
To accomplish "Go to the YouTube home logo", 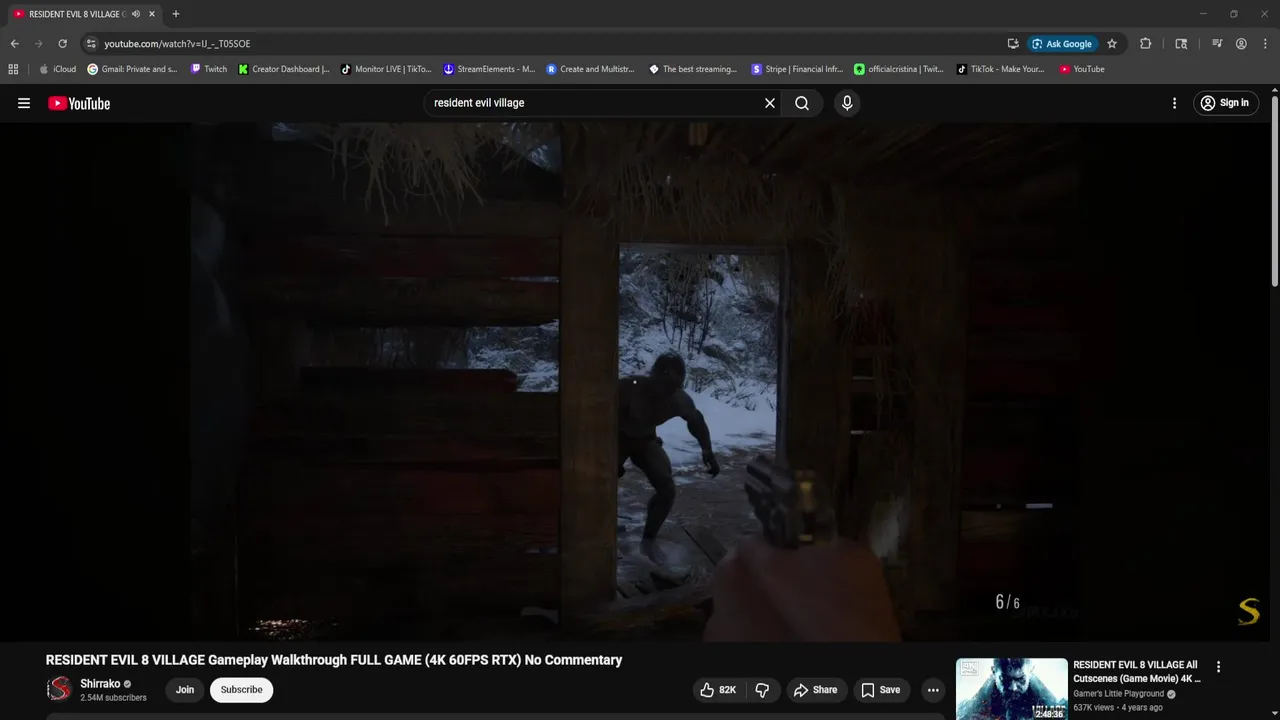I will point(79,103).
